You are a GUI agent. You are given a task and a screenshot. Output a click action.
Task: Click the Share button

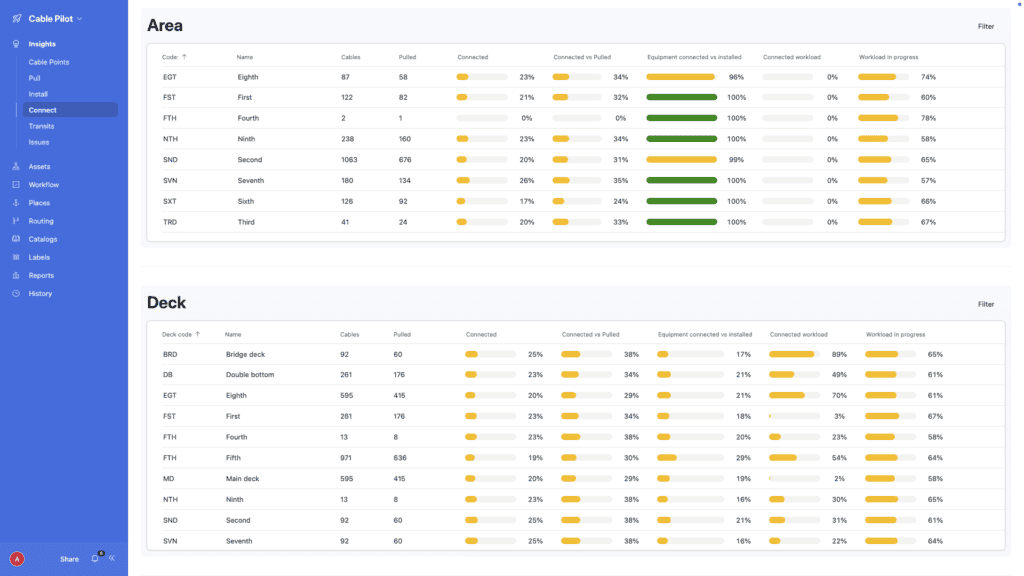click(x=68, y=559)
